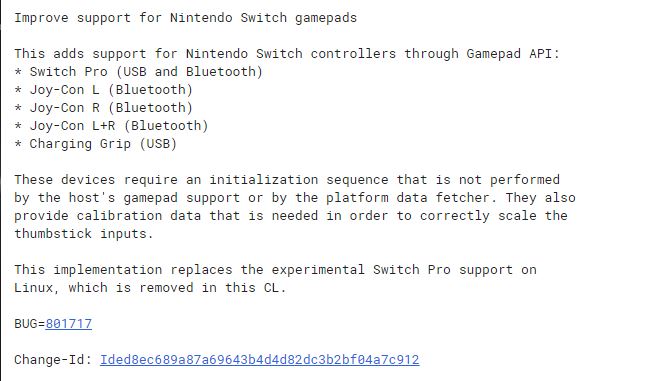Click the word 'experimental' in the text
653x381 pixels.
tap(318, 270)
